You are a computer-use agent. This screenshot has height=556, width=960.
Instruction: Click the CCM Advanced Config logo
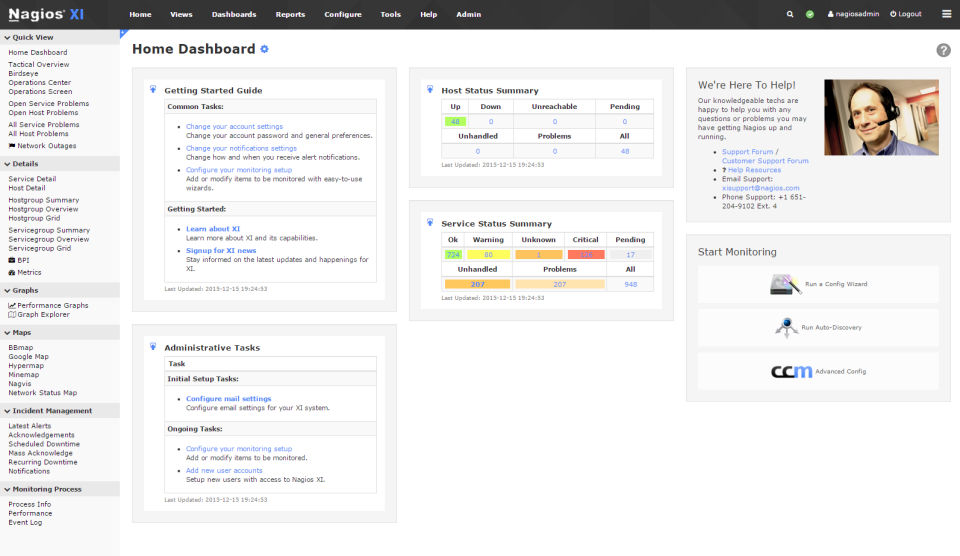(x=791, y=371)
